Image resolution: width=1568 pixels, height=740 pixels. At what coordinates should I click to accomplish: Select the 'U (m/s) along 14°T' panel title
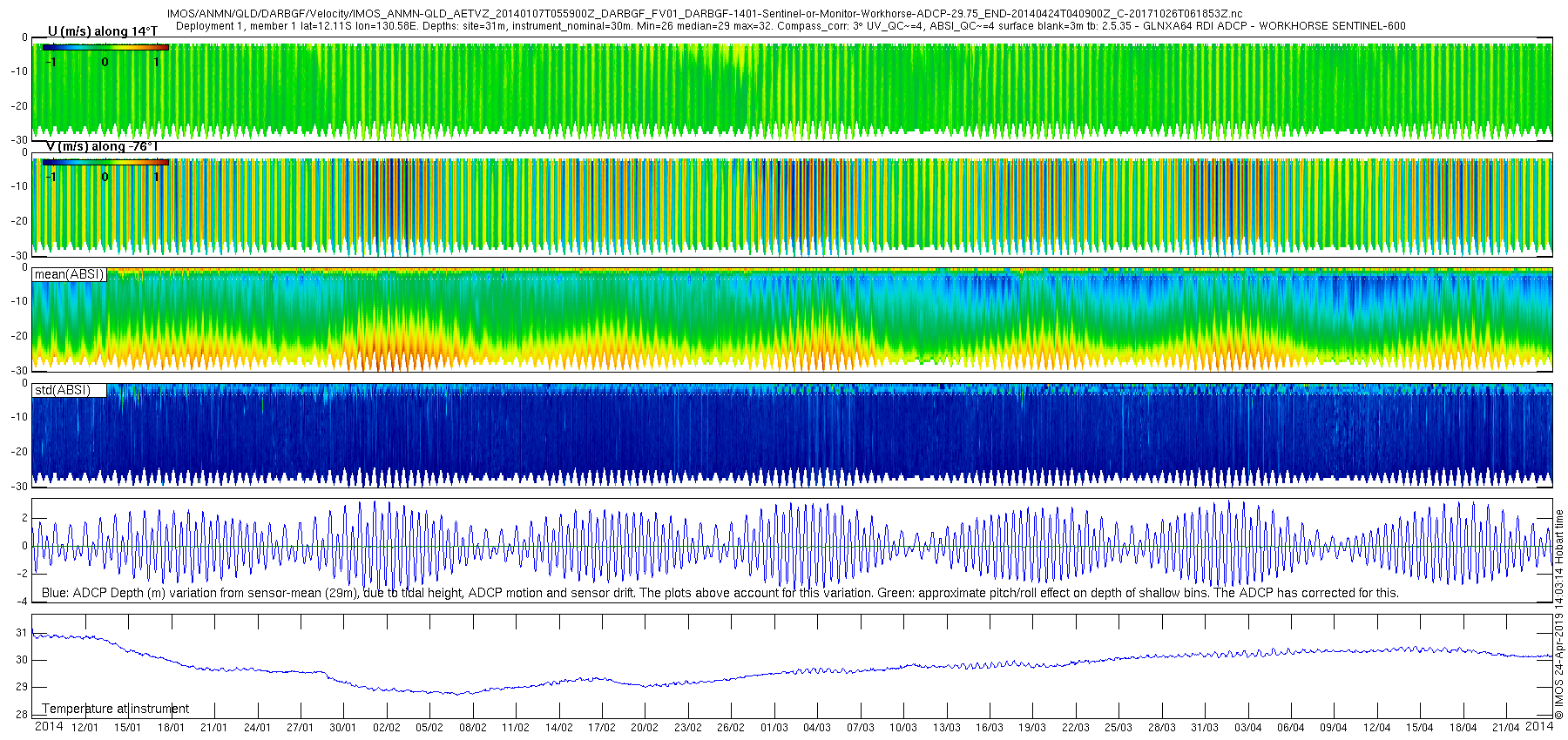pyautogui.click(x=103, y=31)
